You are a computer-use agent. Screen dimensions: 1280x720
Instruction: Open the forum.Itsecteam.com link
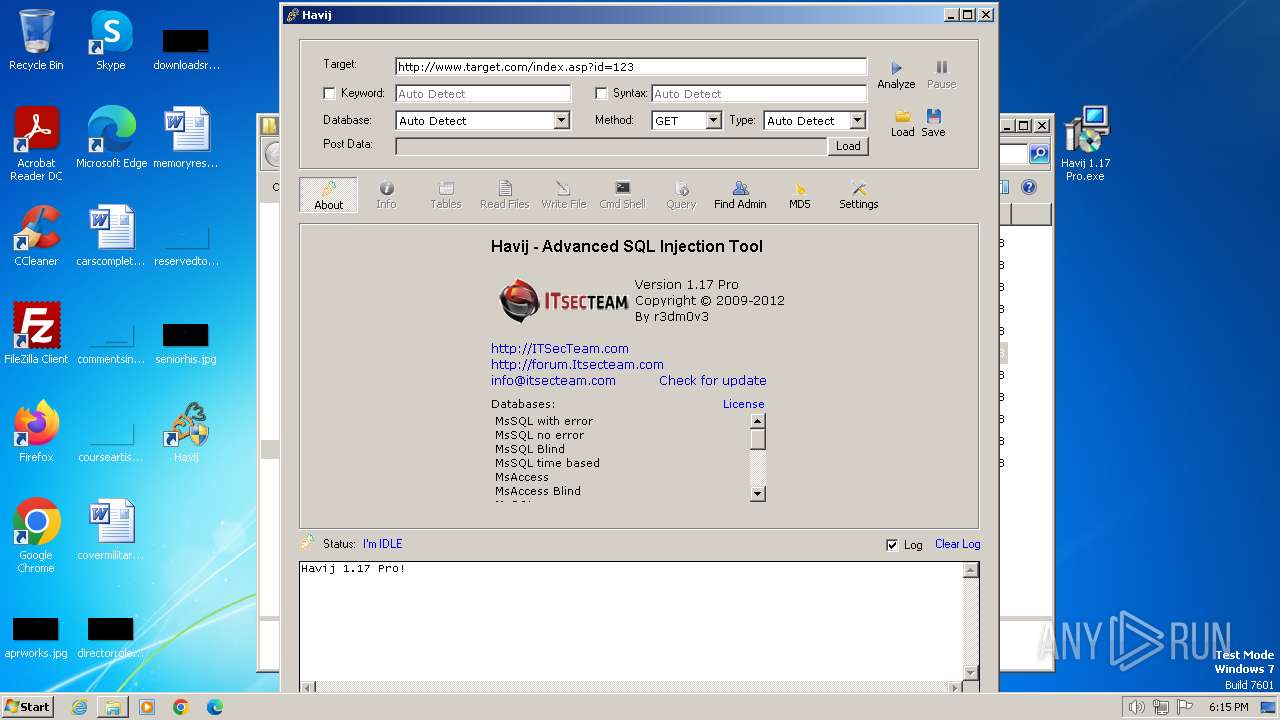click(x=577, y=364)
